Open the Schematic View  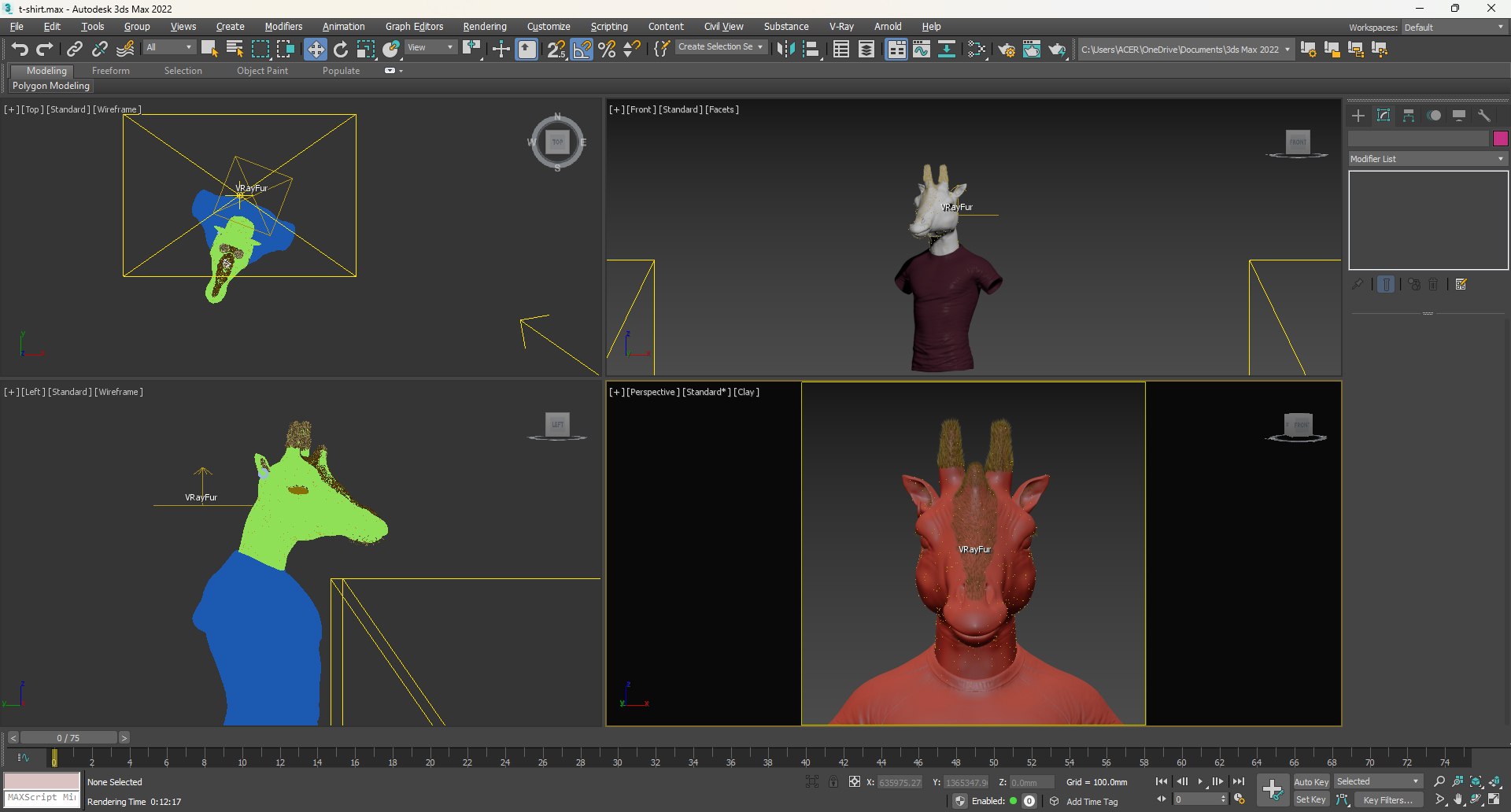tap(947, 50)
